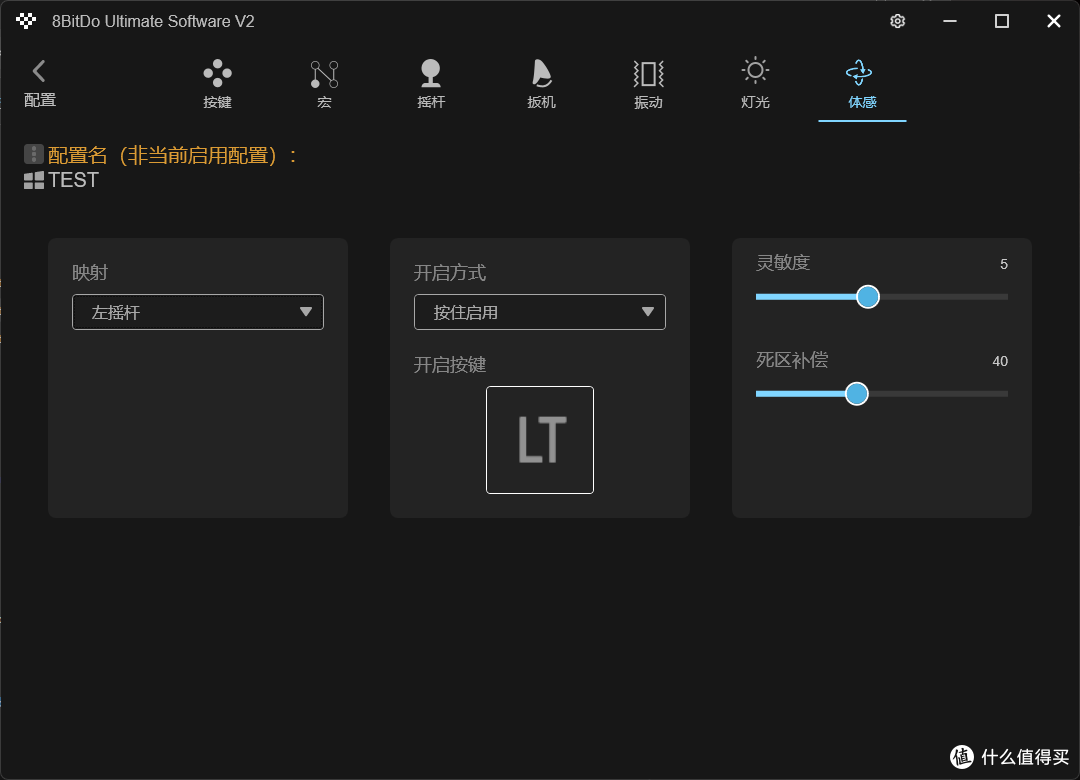Switch to the 摇杆 joystick tab

click(431, 84)
